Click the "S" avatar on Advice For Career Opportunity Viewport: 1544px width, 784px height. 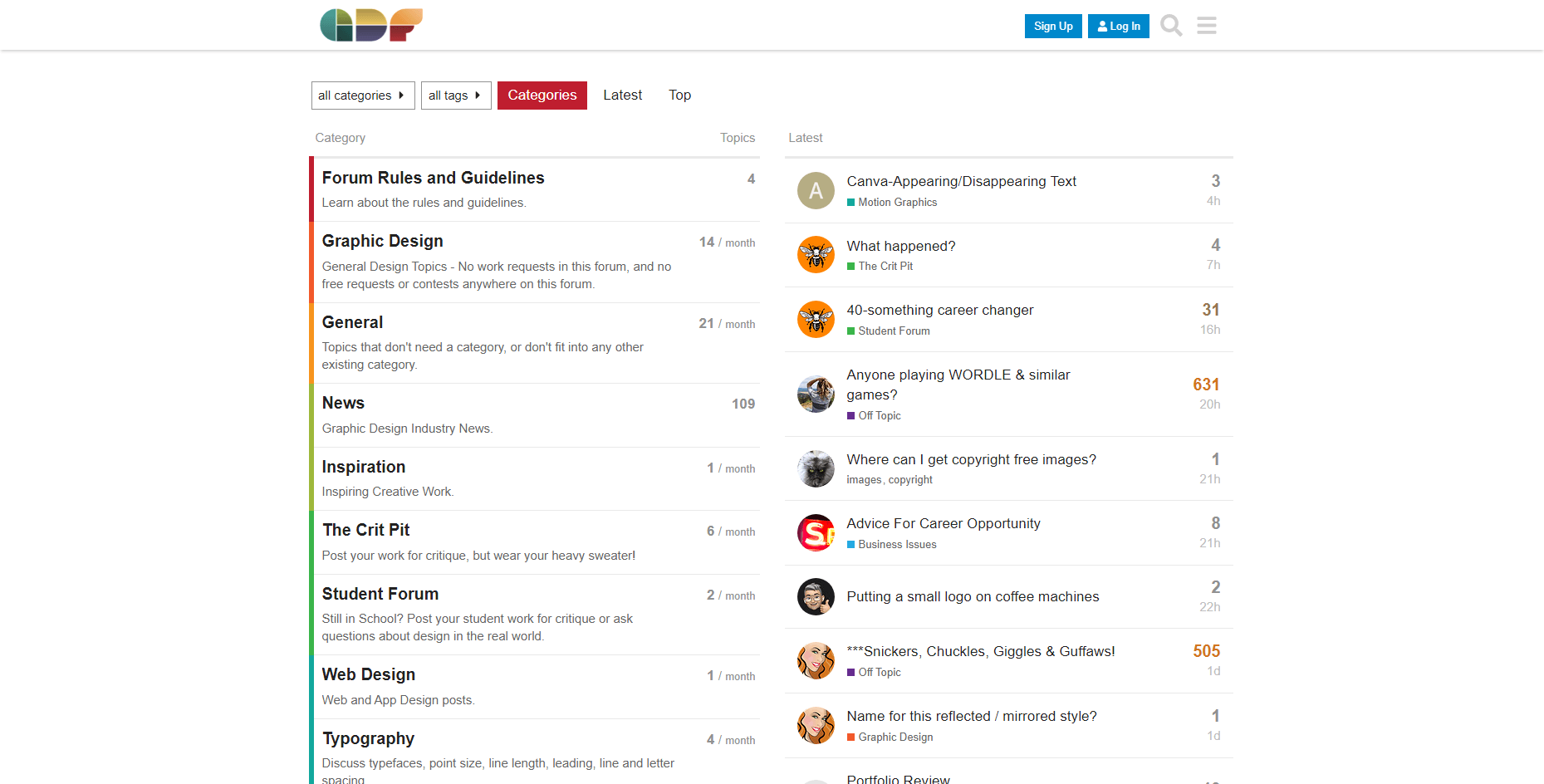[816, 532]
